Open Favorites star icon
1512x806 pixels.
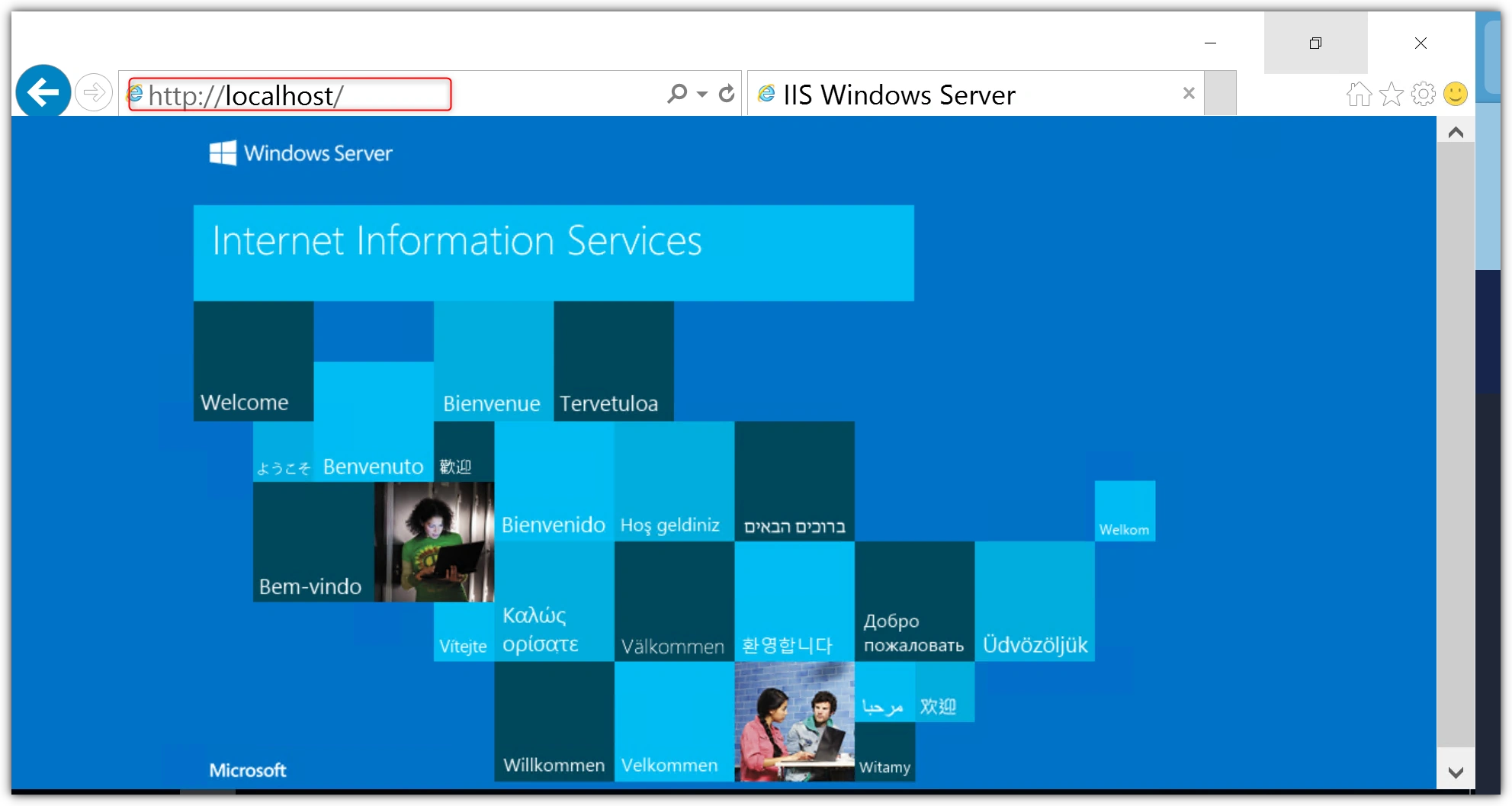1392,94
